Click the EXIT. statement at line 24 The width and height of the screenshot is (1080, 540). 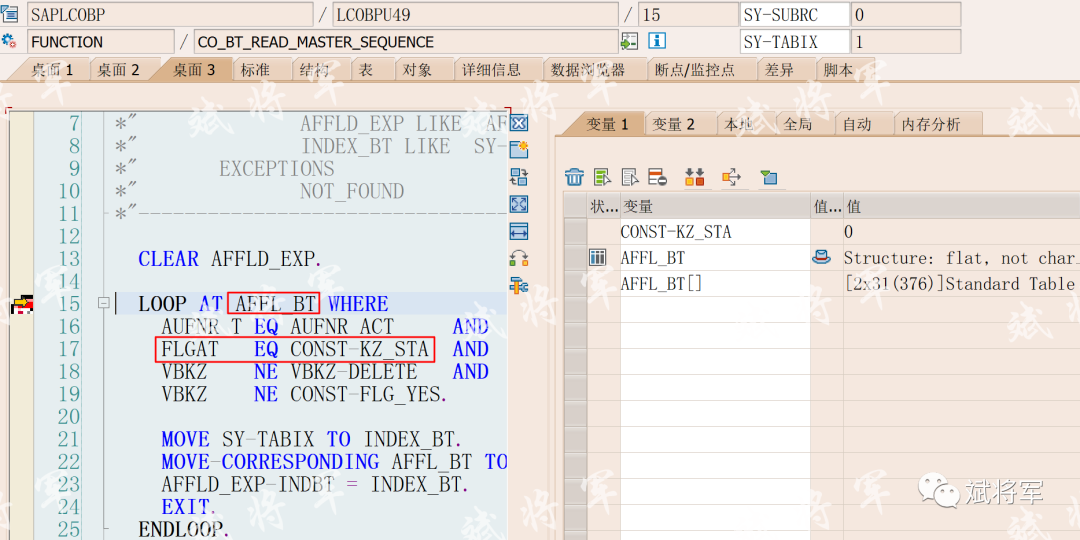coord(189,507)
